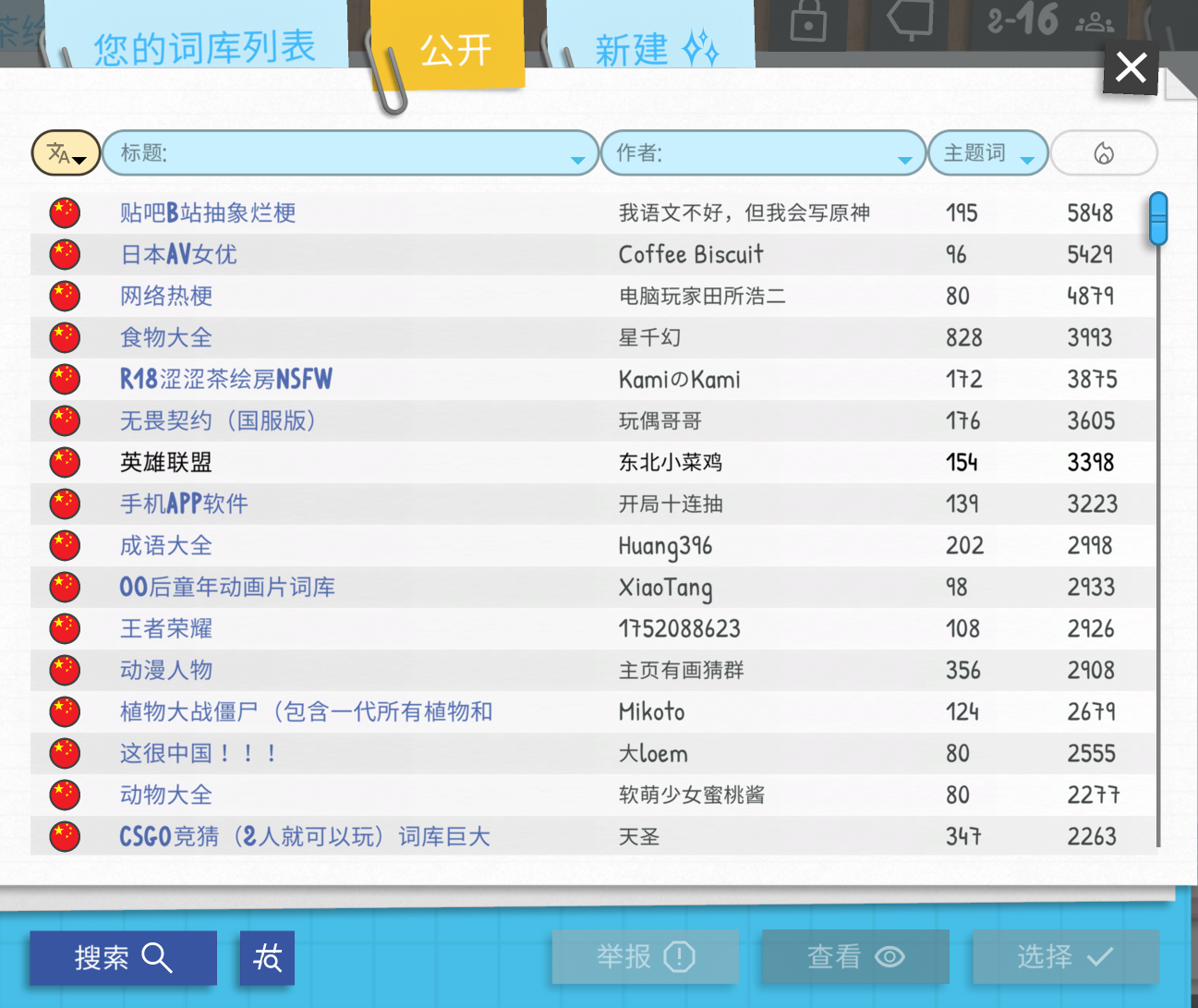Screen dimensions: 1198x1008
Task: Click the popularity value 5848
Action: pyautogui.click(x=1090, y=213)
